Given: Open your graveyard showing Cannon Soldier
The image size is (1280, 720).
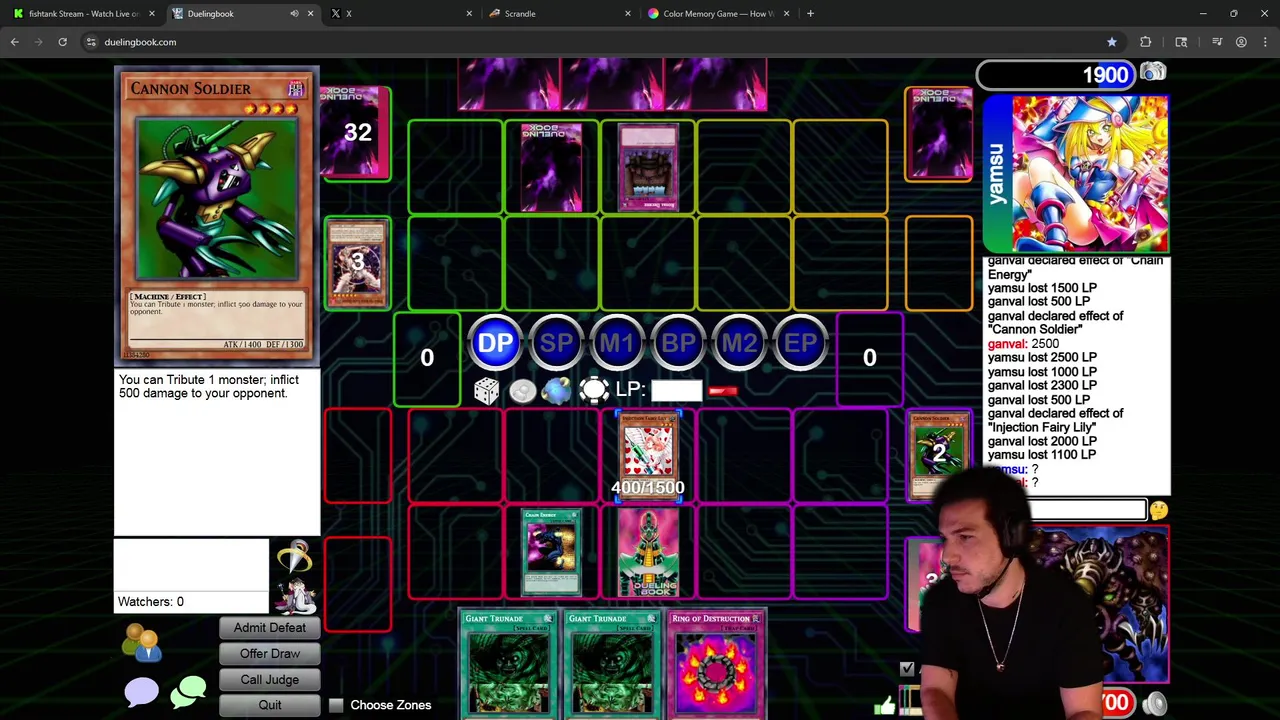Looking at the screenshot, I should [938, 454].
